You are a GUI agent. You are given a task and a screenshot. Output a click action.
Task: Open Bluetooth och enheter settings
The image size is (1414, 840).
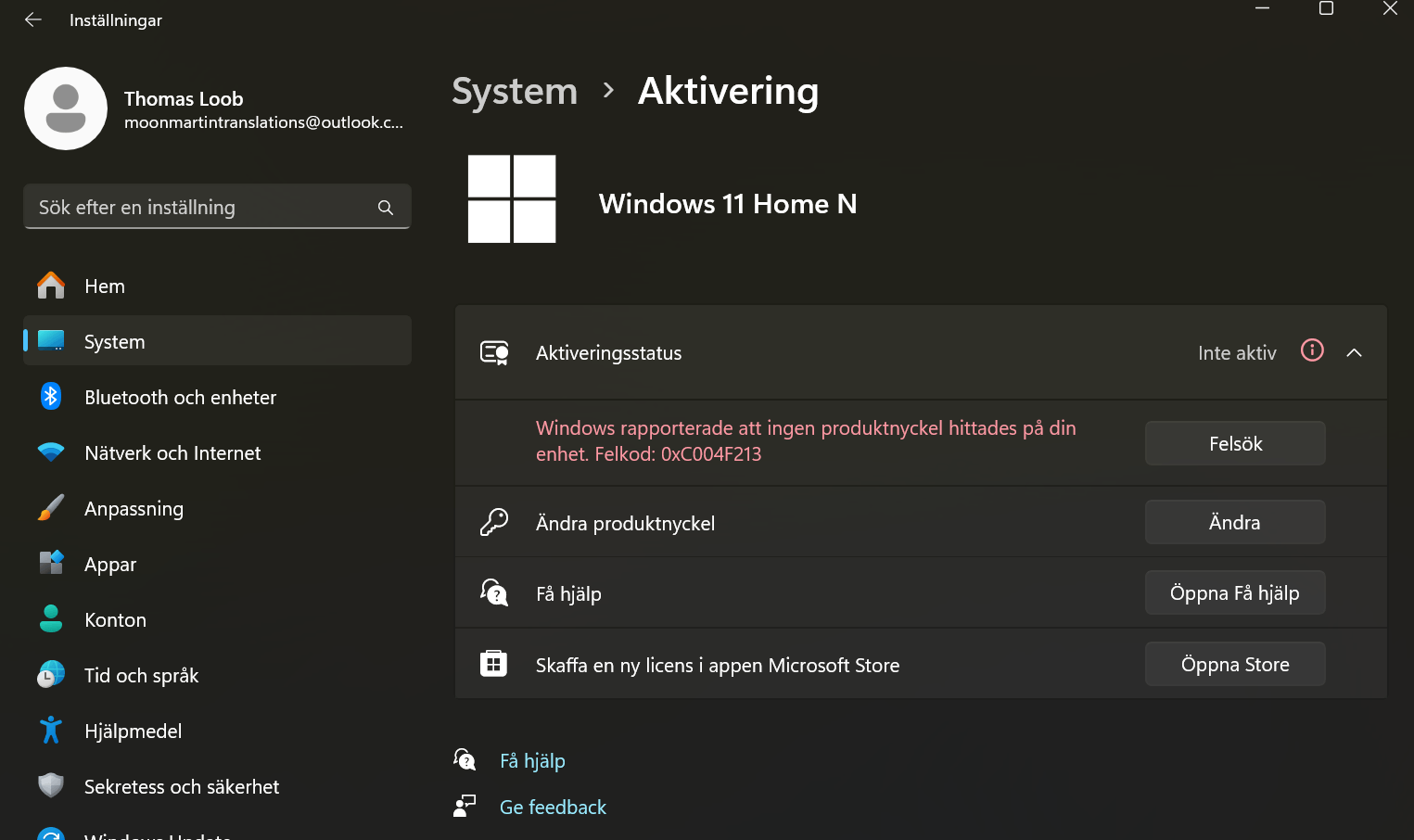(x=217, y=397)
